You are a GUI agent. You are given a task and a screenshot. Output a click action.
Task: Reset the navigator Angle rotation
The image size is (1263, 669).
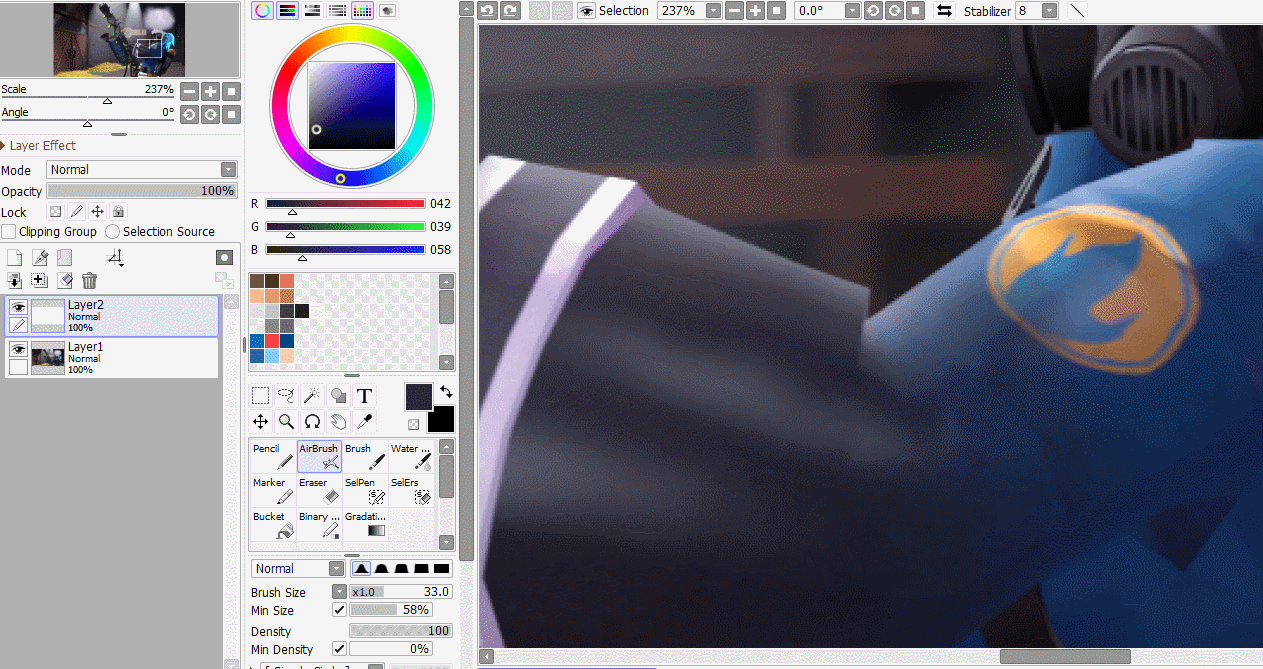coord(232,114)
